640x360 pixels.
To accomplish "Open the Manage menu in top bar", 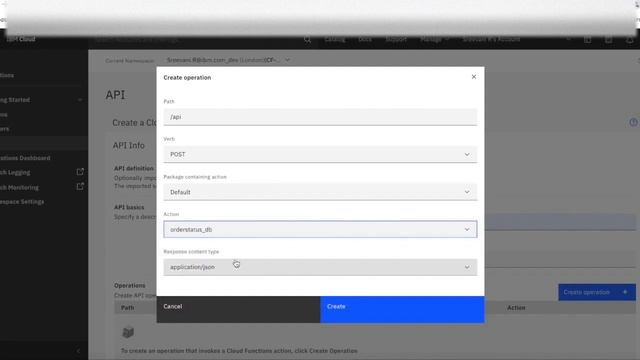I will click(434, 40).
